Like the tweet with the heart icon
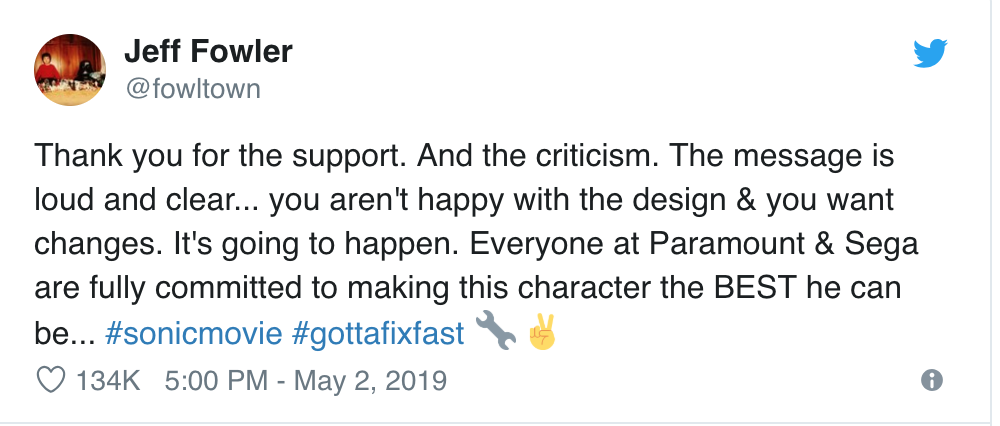This screenshot has height=426, width=1000. pos(52,381)
